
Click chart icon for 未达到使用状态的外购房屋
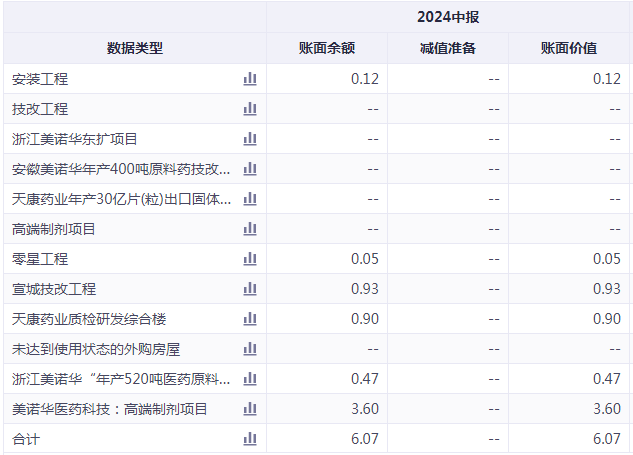point(250,349)
